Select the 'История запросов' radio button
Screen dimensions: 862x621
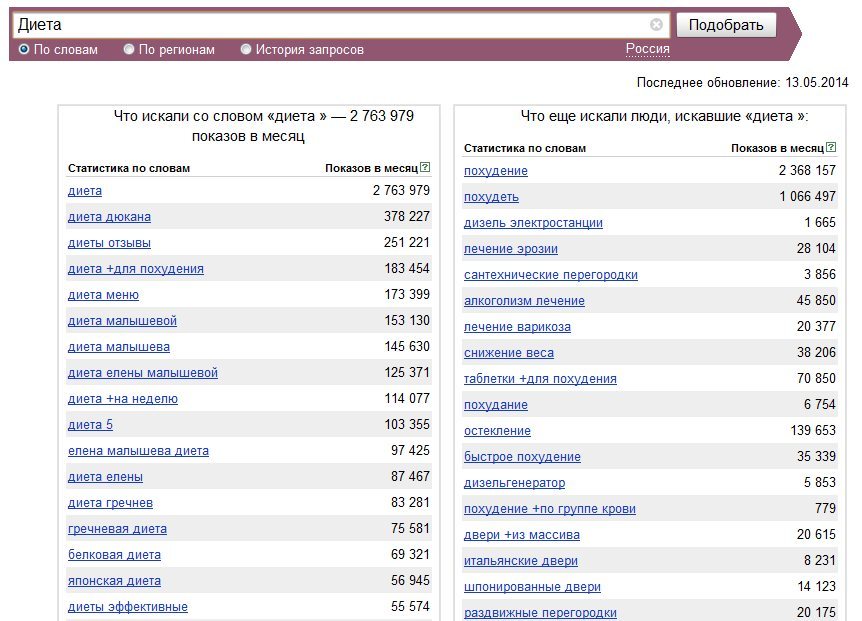(246, 49)
